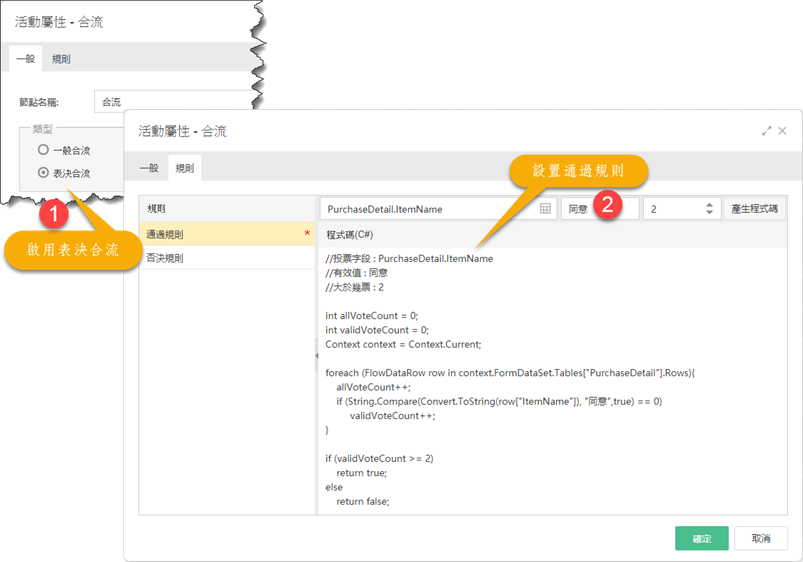Click the 'if (validVoteCount >= 2)' line
The width and height of the screenshot is (803, 562).
click(x=379, y=459)
